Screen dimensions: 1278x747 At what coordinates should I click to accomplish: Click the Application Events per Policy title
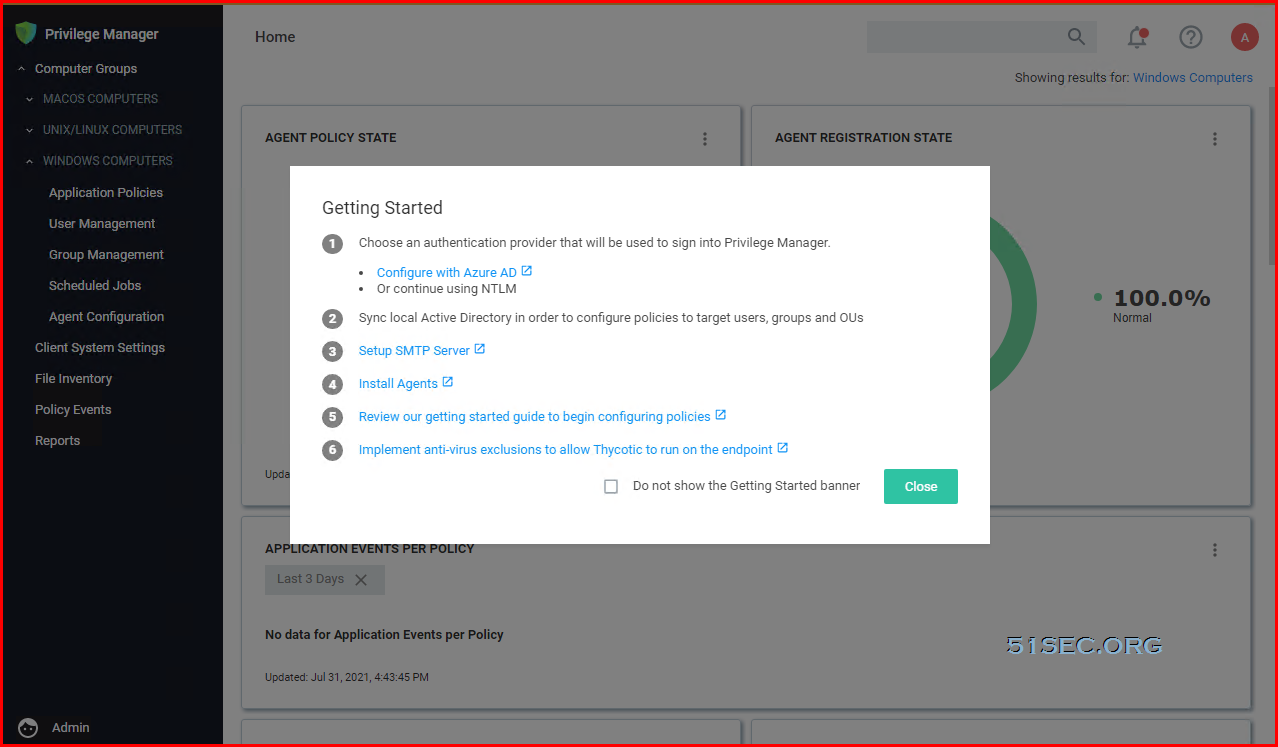[x=370, y=549]
